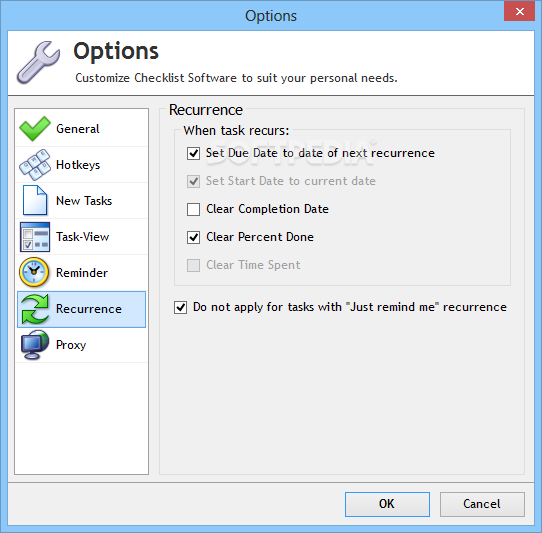Click the large Options heading text
542x533 pixels.
point(116,52)
